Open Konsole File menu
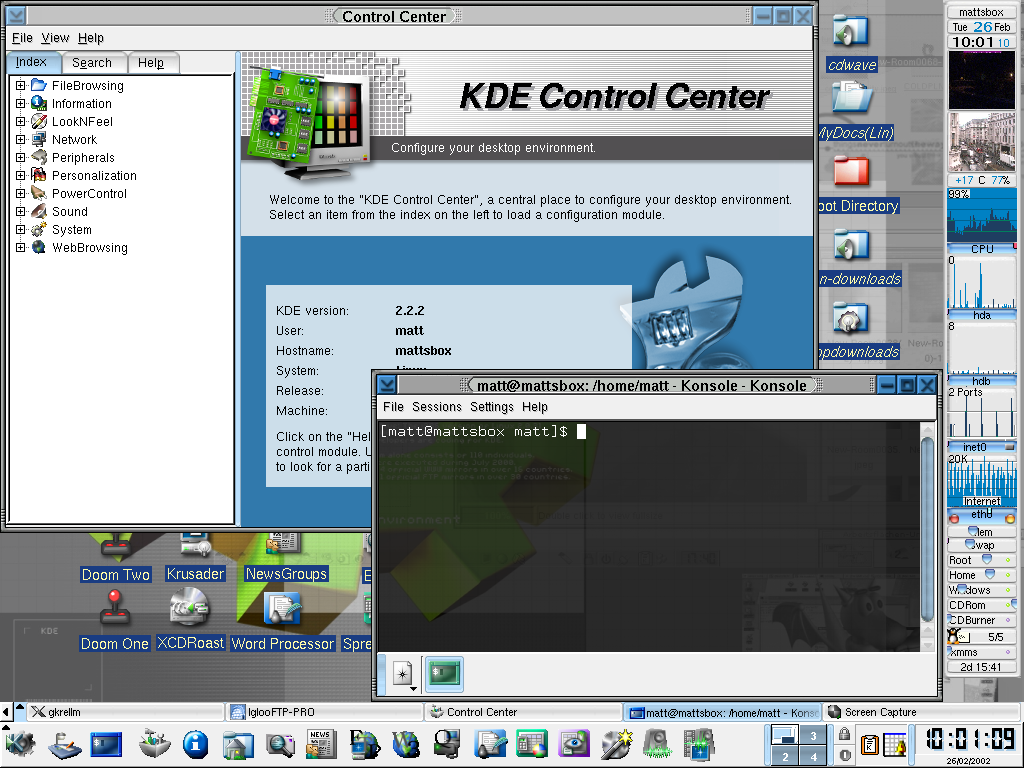Viewport: 1024px width, 768px height. [x=393, y=407]
